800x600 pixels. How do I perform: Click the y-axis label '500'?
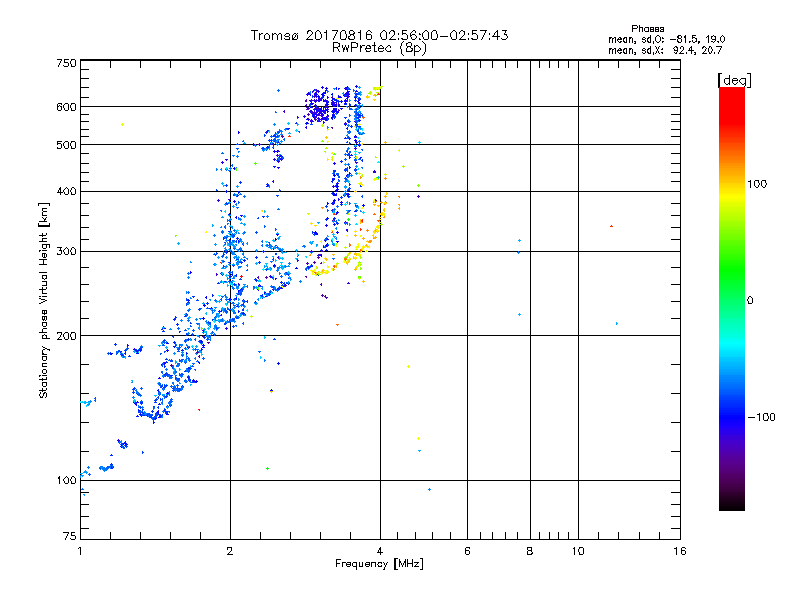(66, 145)
